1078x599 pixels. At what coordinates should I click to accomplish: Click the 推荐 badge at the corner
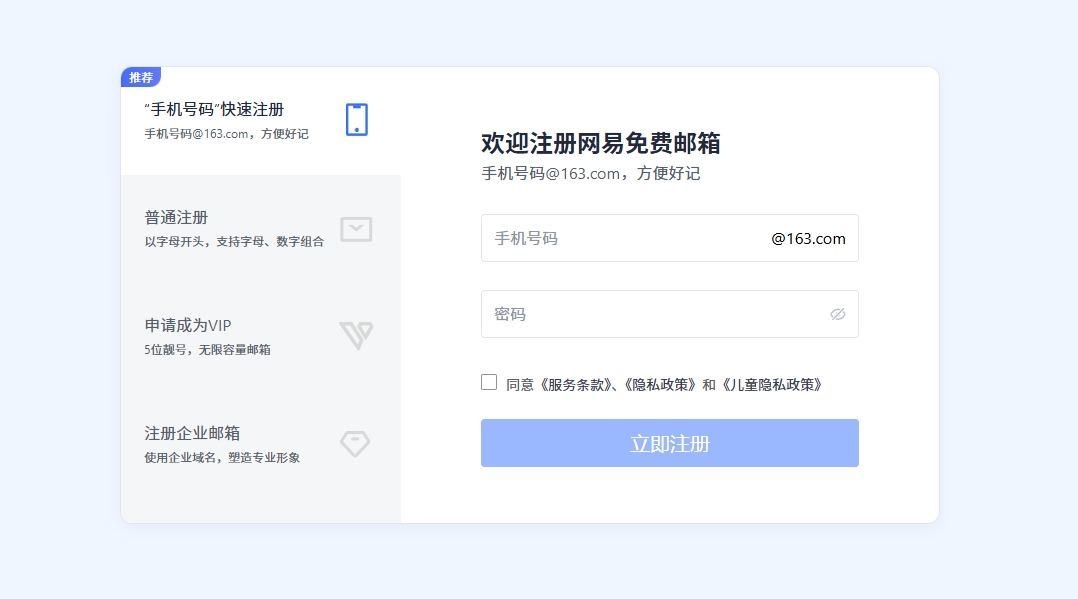pyautogui.click(x=141, y=77)
